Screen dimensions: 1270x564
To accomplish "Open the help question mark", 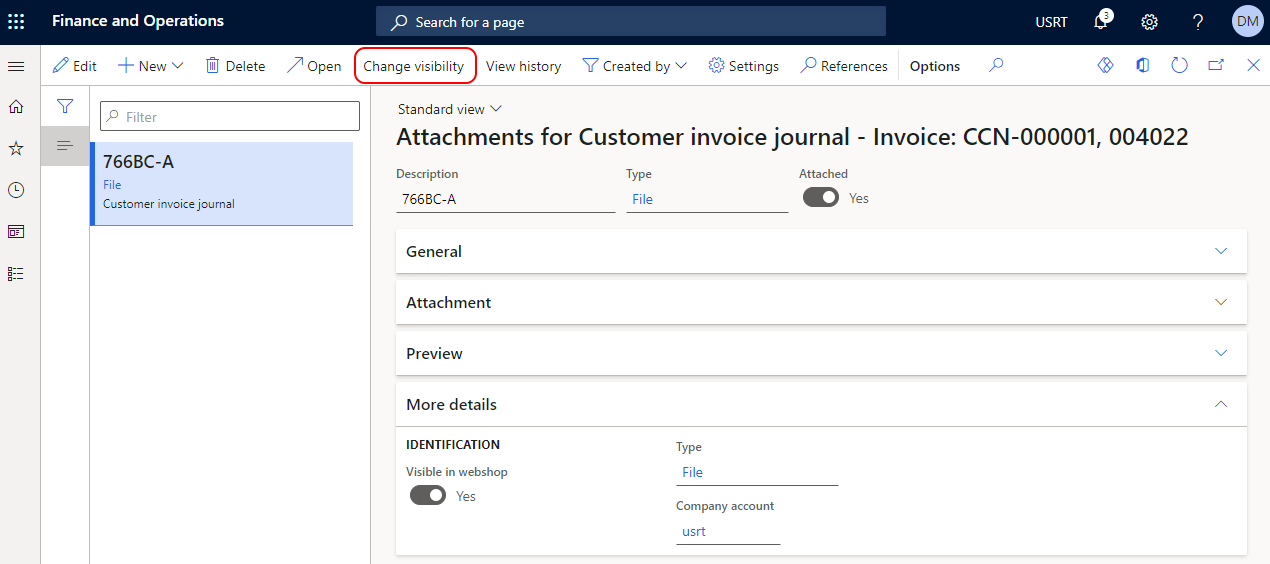I will point(1198,21).
